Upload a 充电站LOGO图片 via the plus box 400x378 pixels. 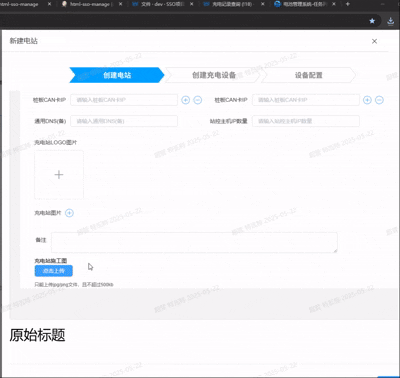coord(59,175)
